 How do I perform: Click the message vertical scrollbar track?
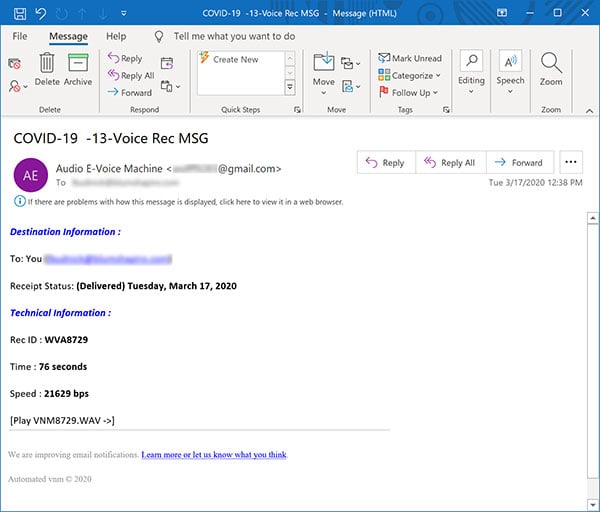click(x=593, y=361)
